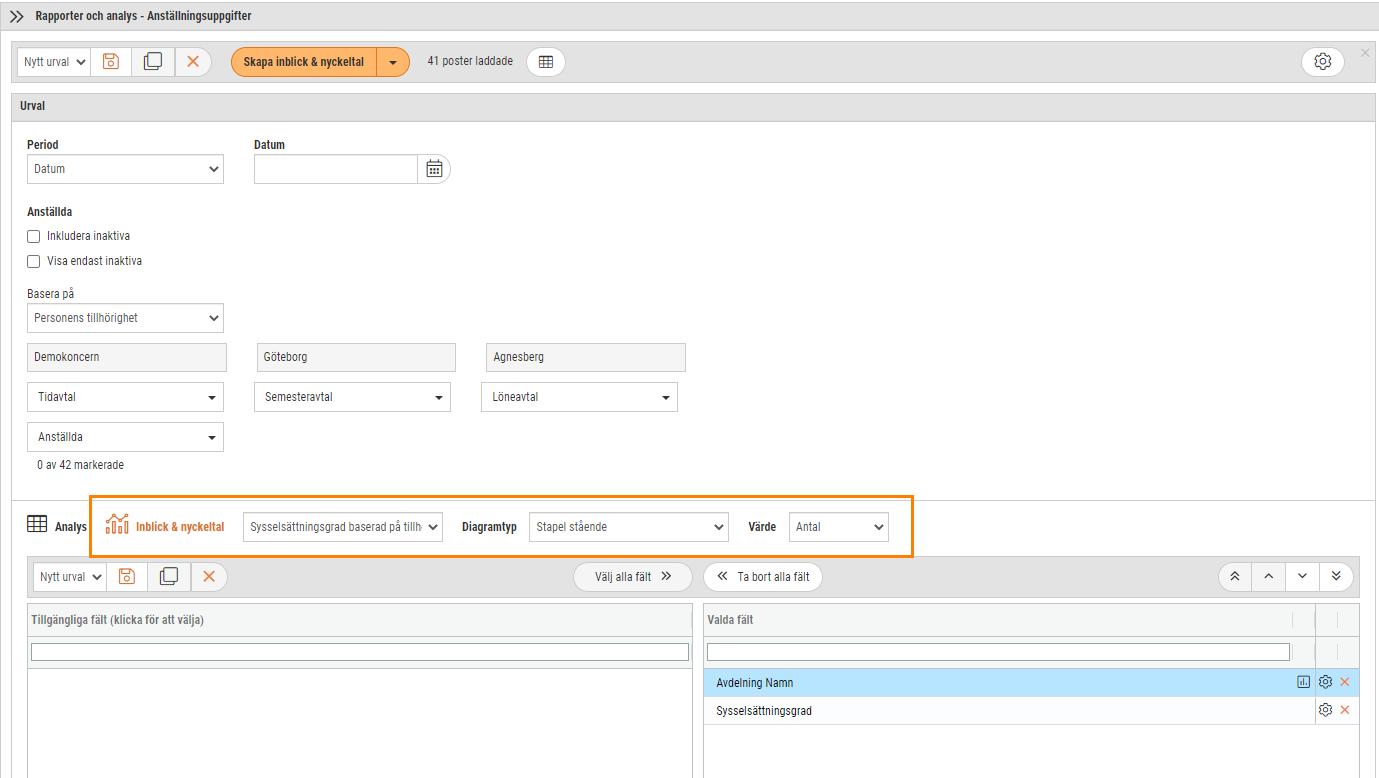Remove the Avdelning Namn field
This screenshot has width=1379, height=778.
pos(1345,682)
